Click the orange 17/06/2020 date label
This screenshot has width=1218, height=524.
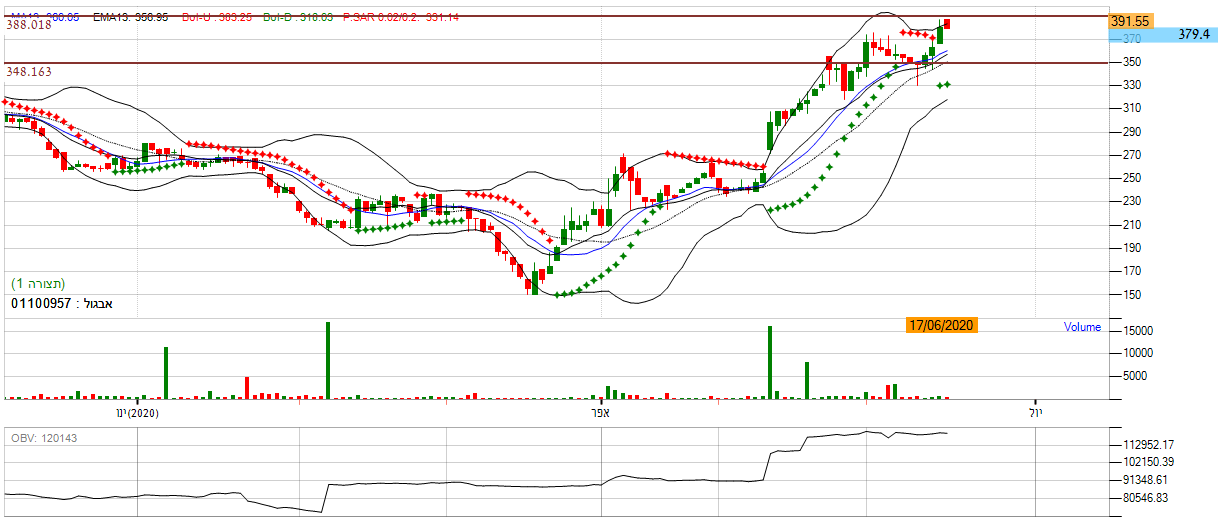[941, 325]
